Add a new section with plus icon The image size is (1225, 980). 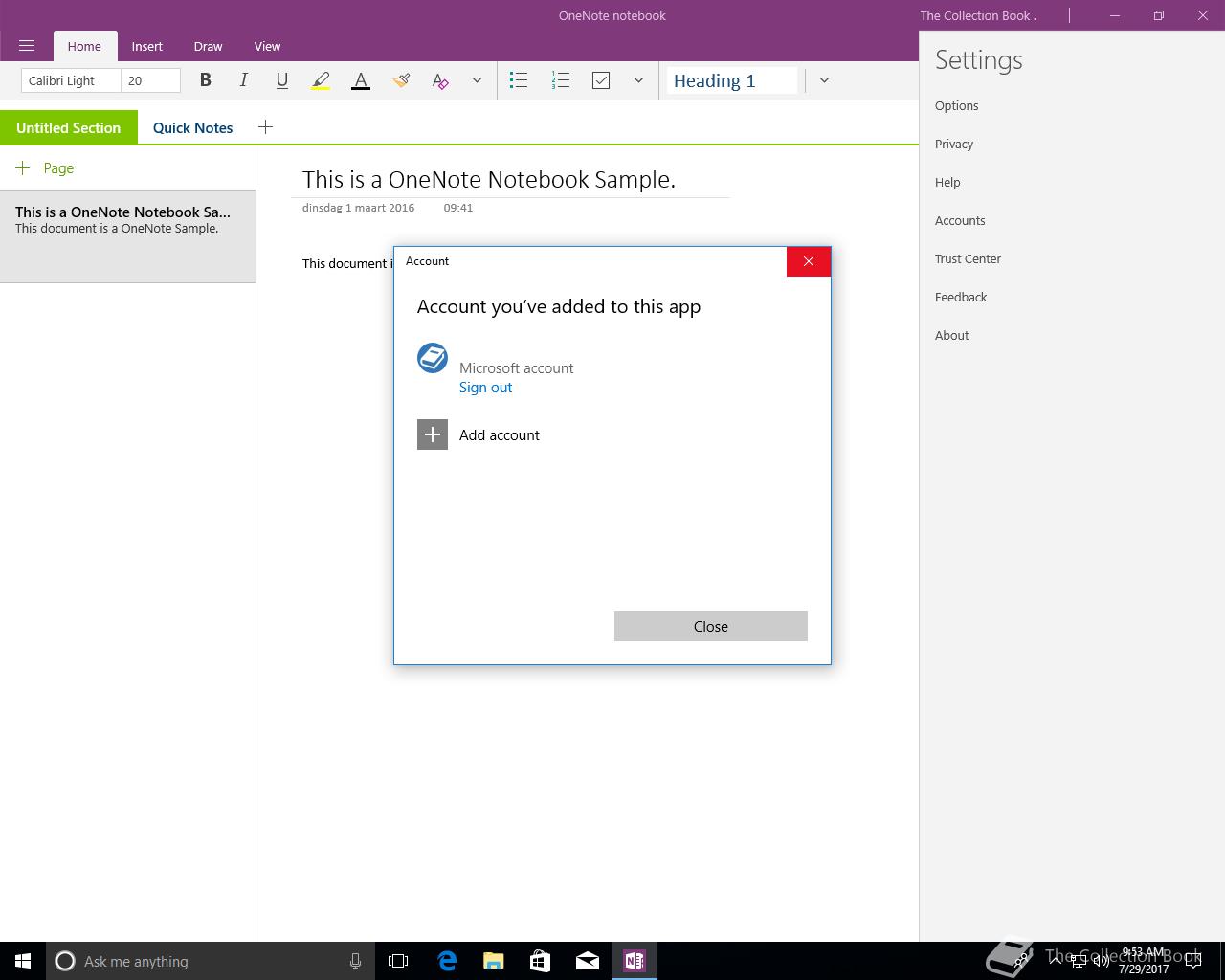[x=265, y=126]
